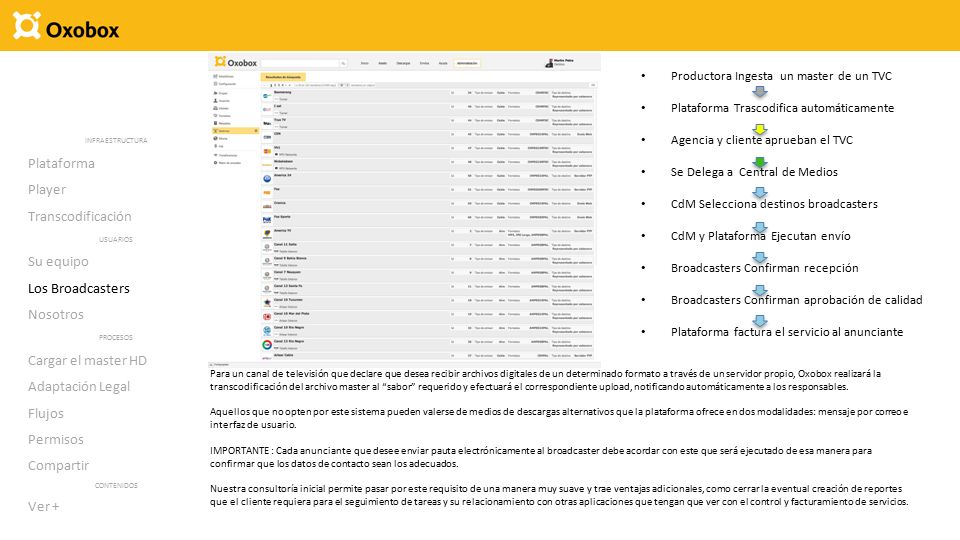Open the Compartir section
This screenshot has width=960, height=540.
(x=59, y=466)
